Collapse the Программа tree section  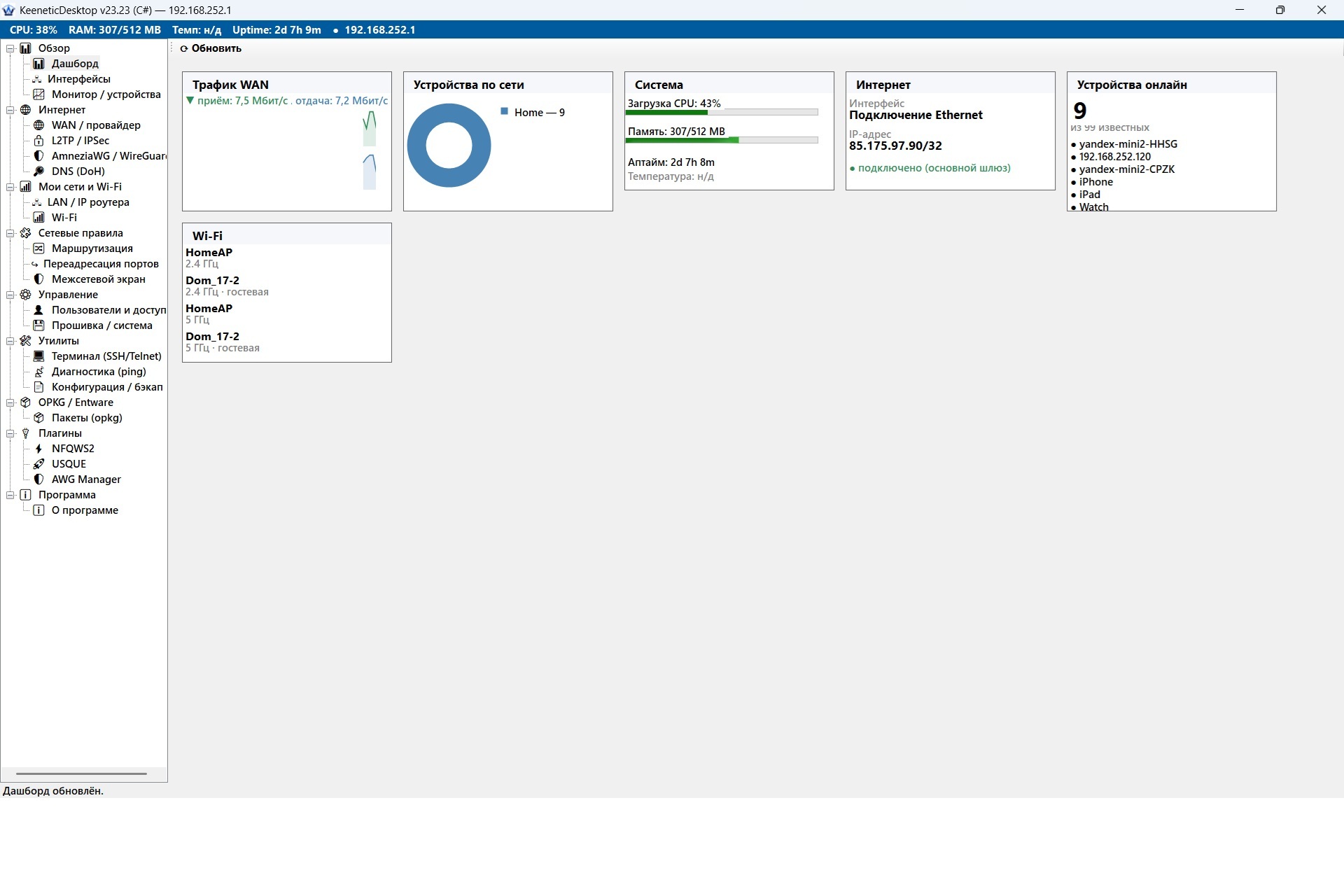coord(10,495)
